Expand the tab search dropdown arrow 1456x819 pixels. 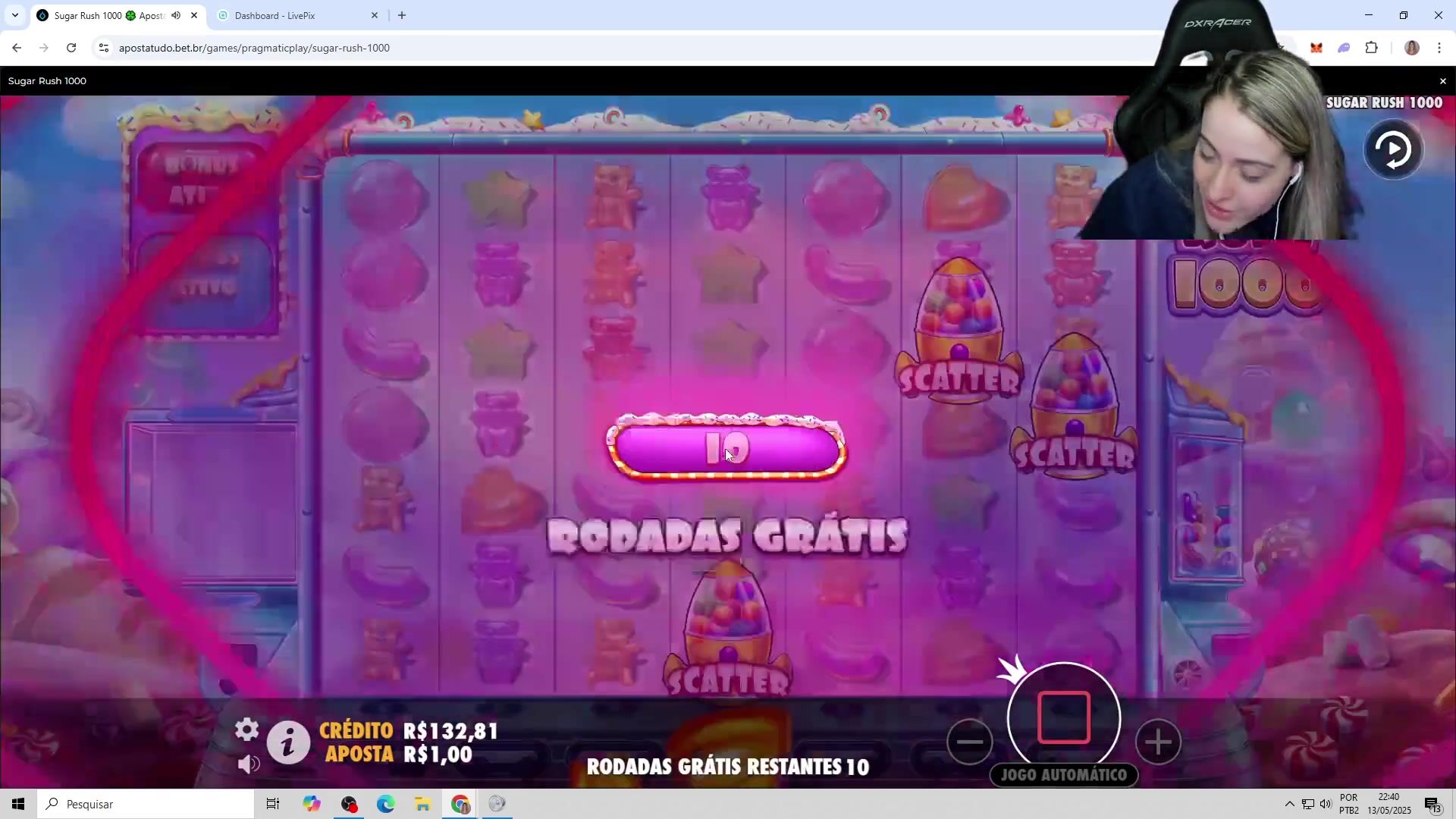tap(14, 15)
